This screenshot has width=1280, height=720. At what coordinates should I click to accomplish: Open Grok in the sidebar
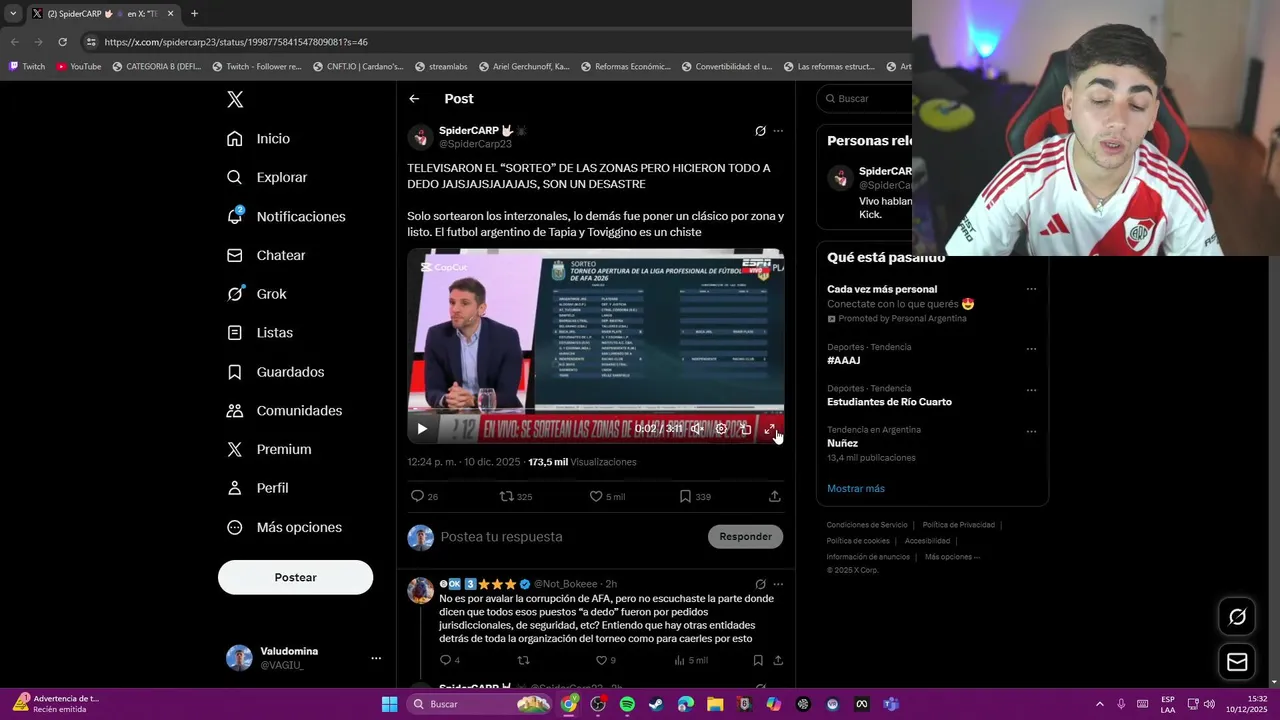point(257,294)
